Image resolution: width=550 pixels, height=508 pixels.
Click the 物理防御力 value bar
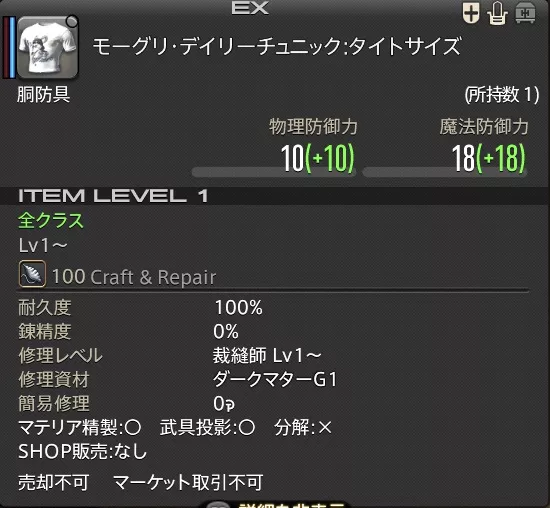tap(274, 172)
